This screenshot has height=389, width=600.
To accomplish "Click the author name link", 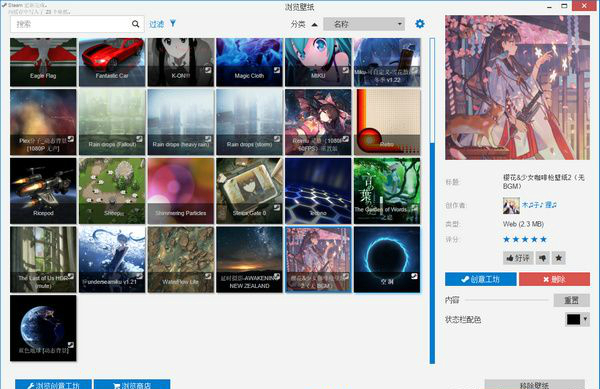I will coord(539,205).
